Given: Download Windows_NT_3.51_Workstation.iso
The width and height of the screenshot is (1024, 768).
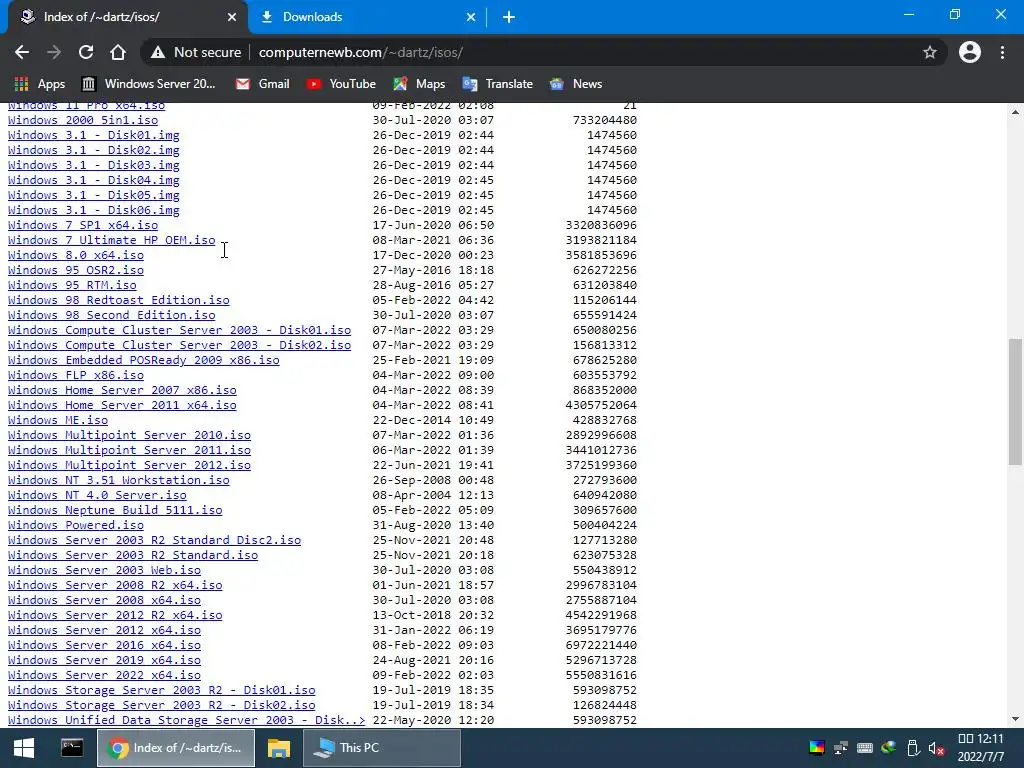Looking at the screenshot, I should tap(119, 481).
